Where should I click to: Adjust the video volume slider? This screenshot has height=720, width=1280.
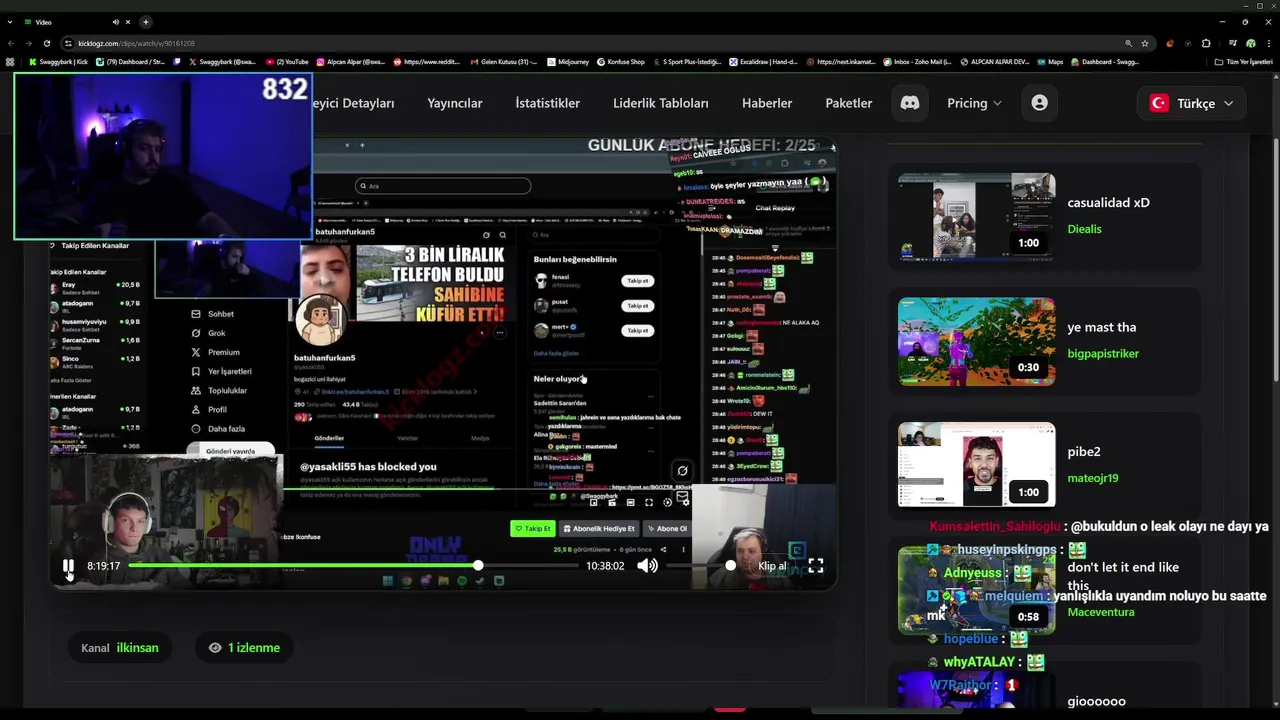701,566
